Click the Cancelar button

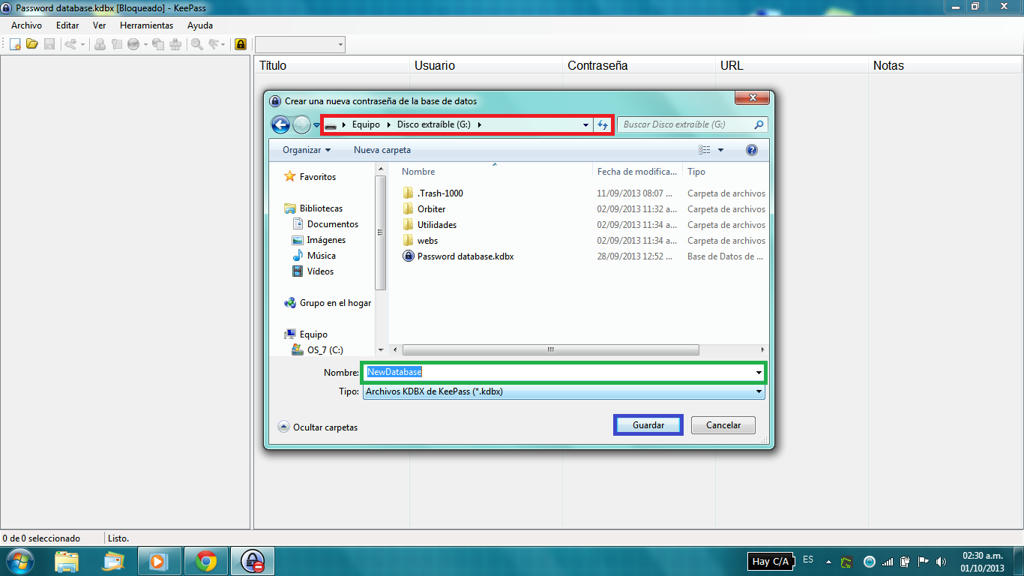click(723, 425)
